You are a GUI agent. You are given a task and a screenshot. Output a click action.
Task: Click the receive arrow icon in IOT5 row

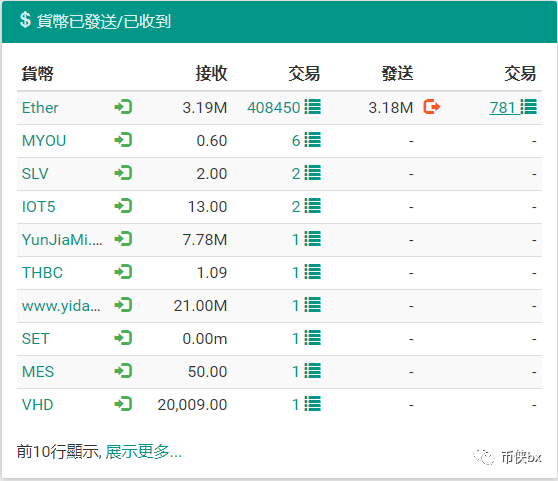click(123, 206)
